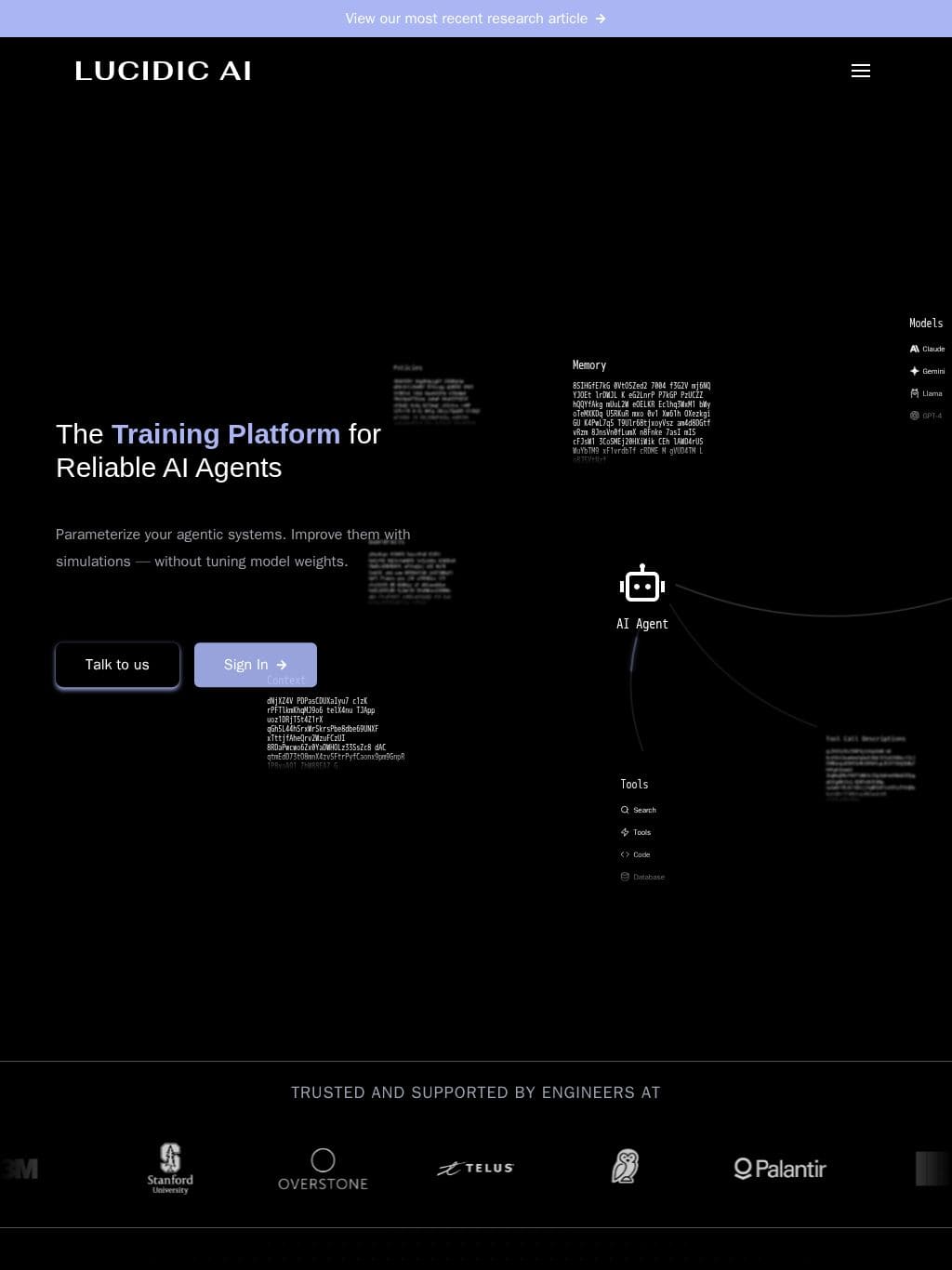The height and width of the screenshot is (1270, 952).
Task: Open the most recent research article banner
Action: (x=476, y=19)
